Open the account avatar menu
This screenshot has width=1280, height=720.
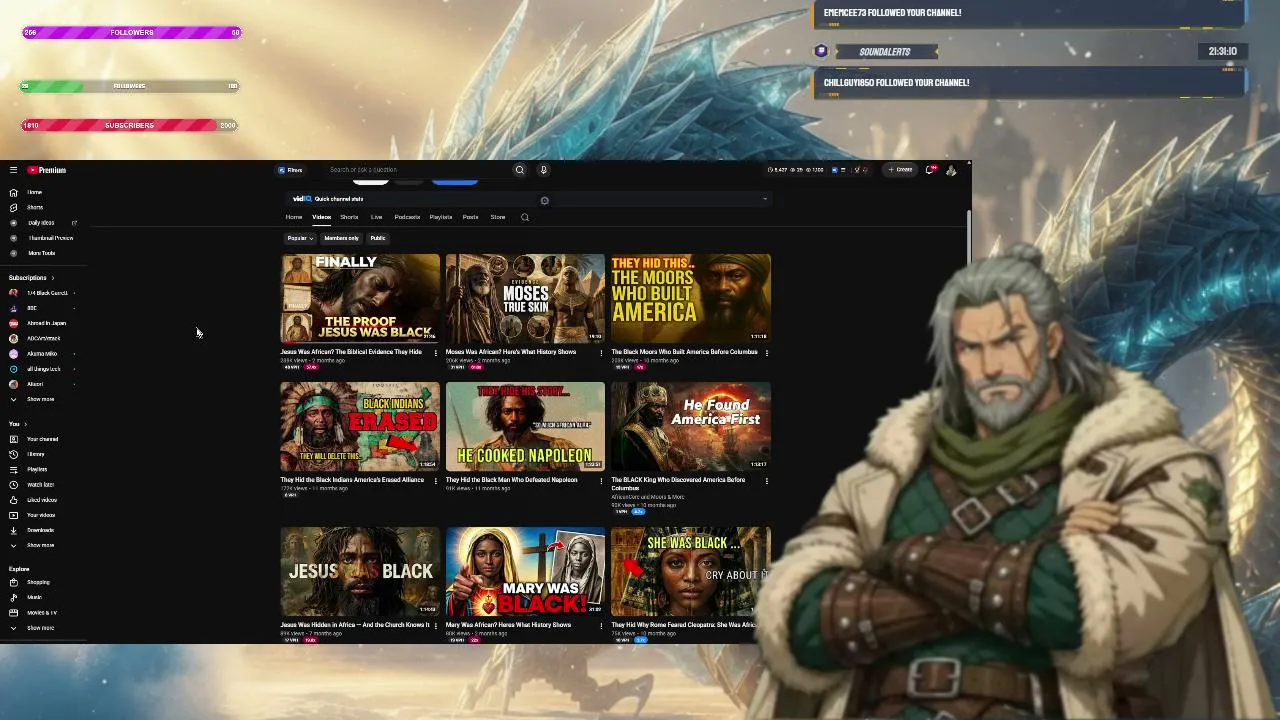(x=951, y=170)
